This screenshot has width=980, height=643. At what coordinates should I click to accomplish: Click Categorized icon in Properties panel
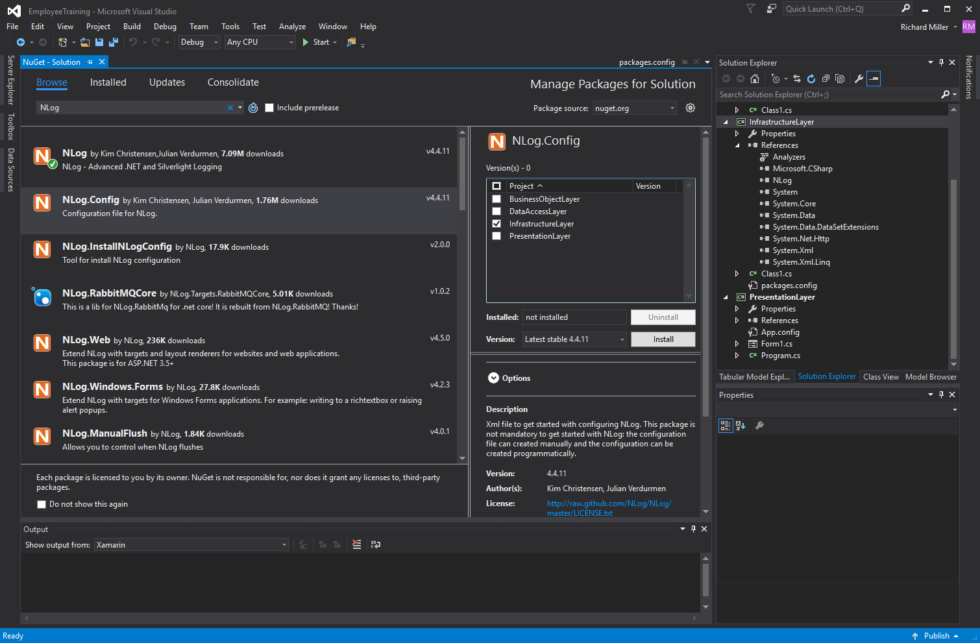point(726,426)
